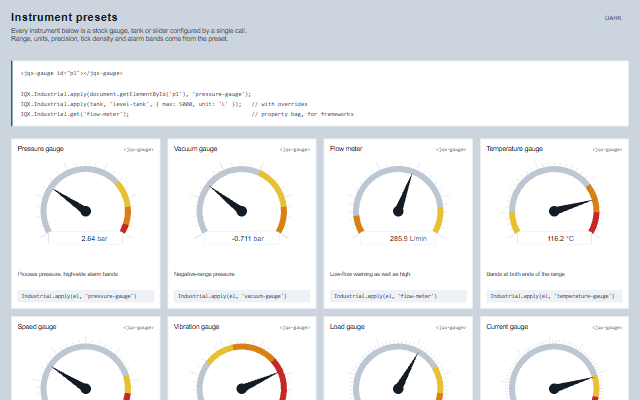Click the Speed gauge card title

coord(37,327)
